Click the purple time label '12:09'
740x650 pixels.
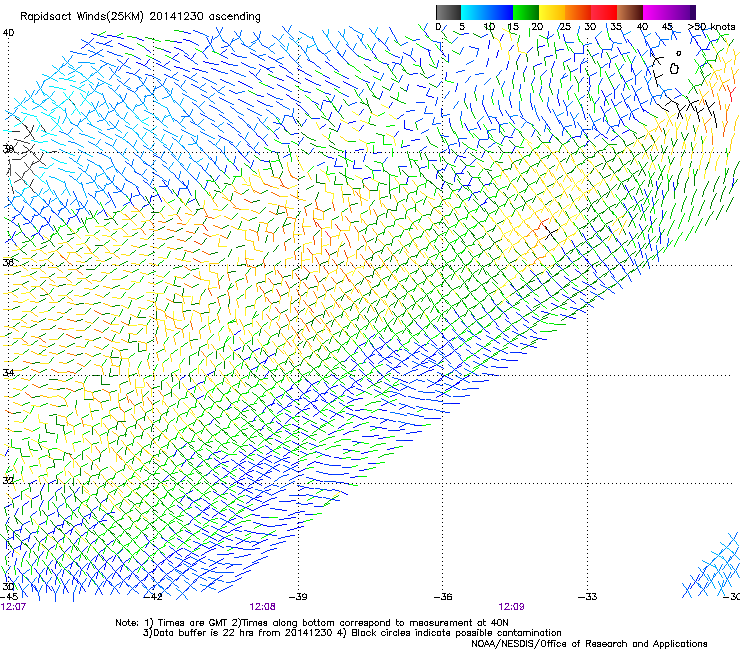coord(511,607)
